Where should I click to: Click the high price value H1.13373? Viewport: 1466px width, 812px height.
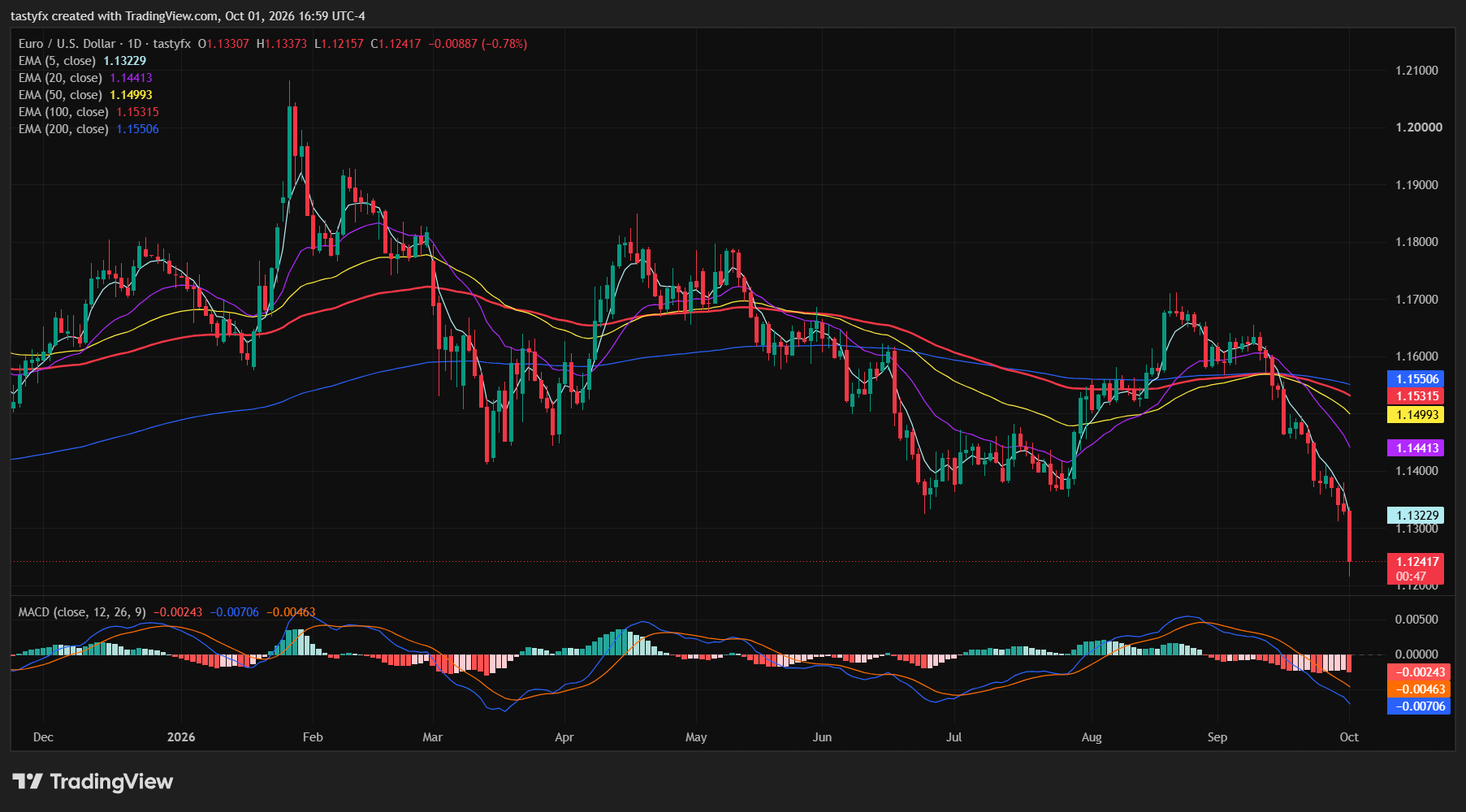coord(282,44)
